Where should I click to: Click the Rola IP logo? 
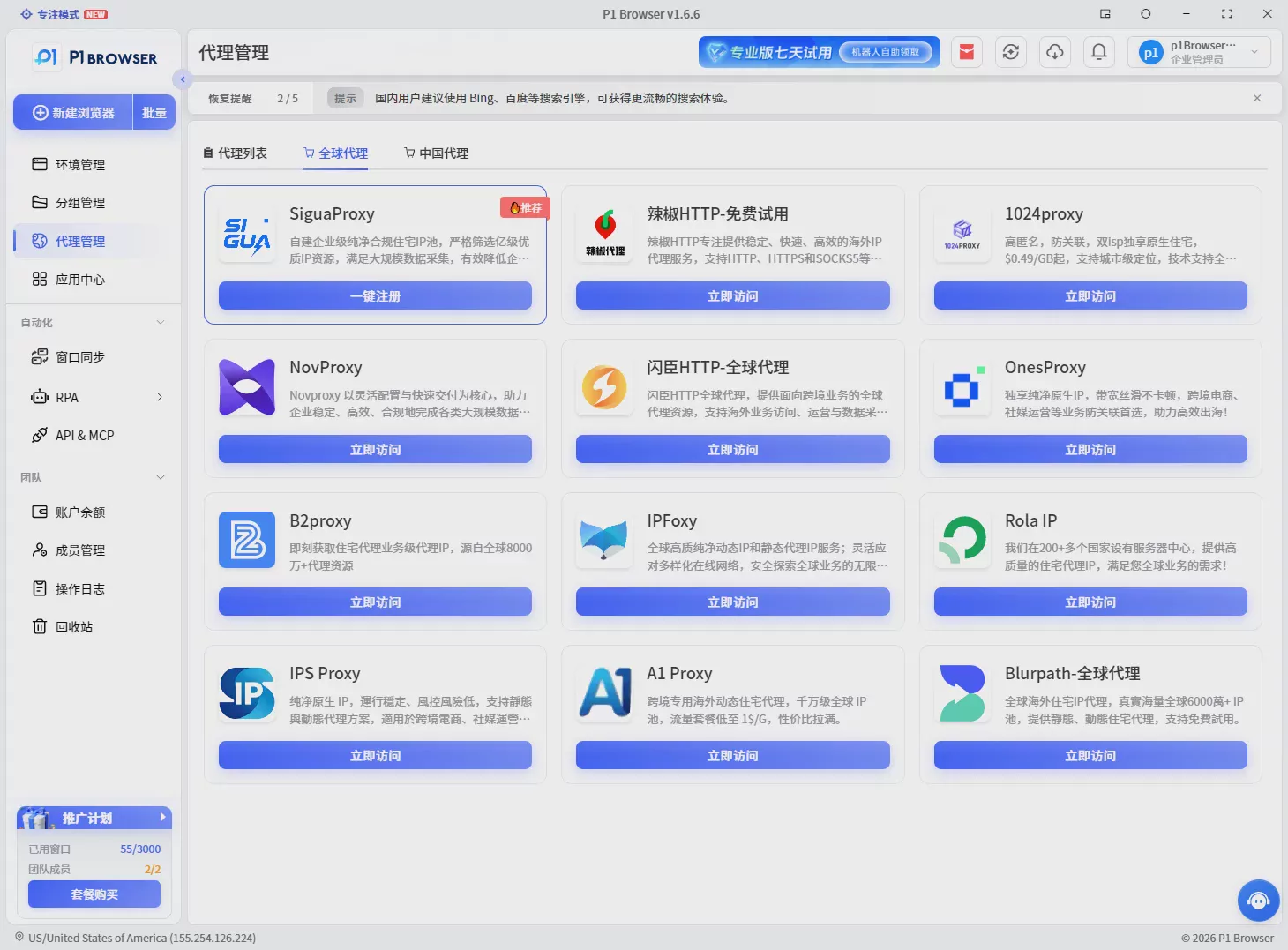962,540
